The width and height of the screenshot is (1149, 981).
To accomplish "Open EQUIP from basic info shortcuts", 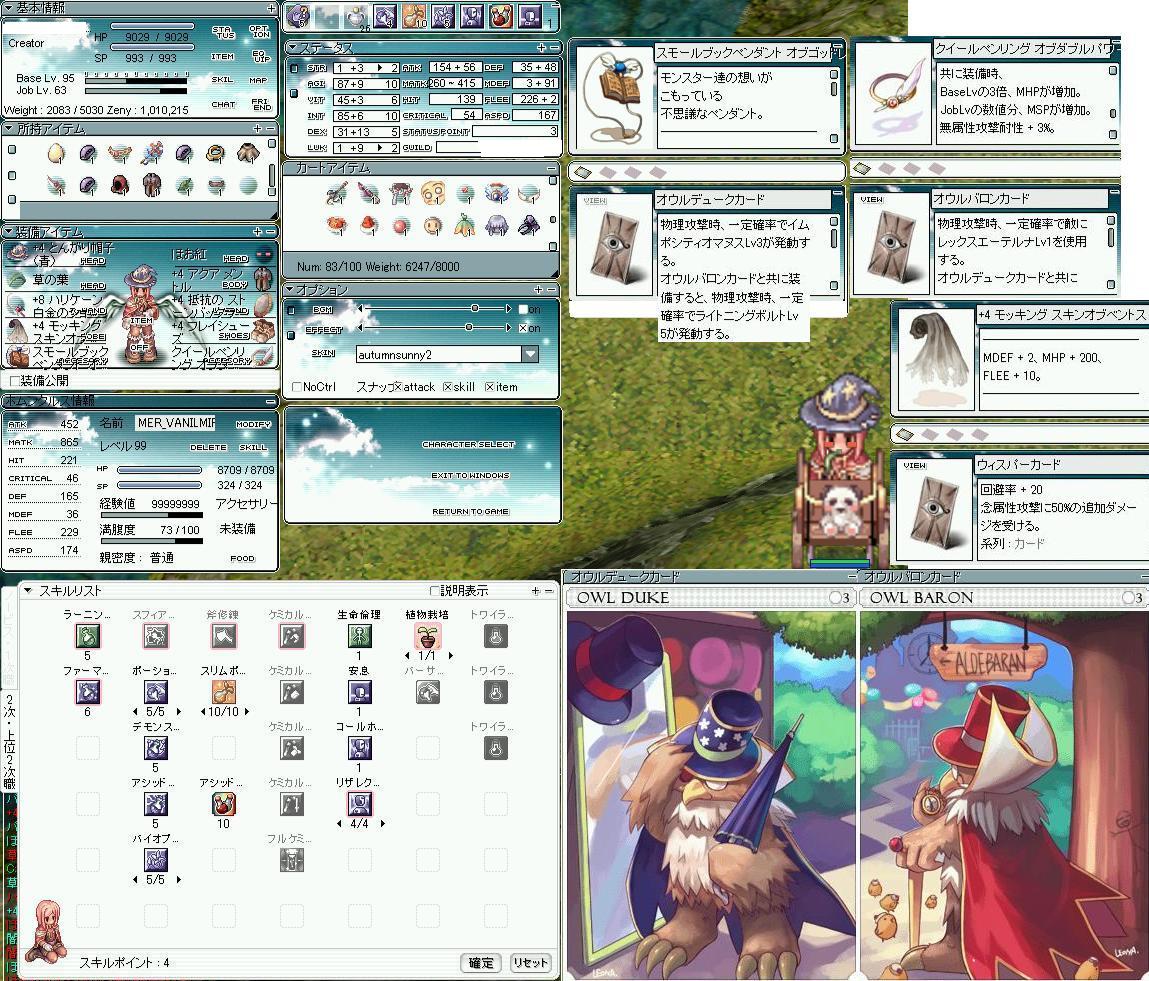I will pos(259,56).
